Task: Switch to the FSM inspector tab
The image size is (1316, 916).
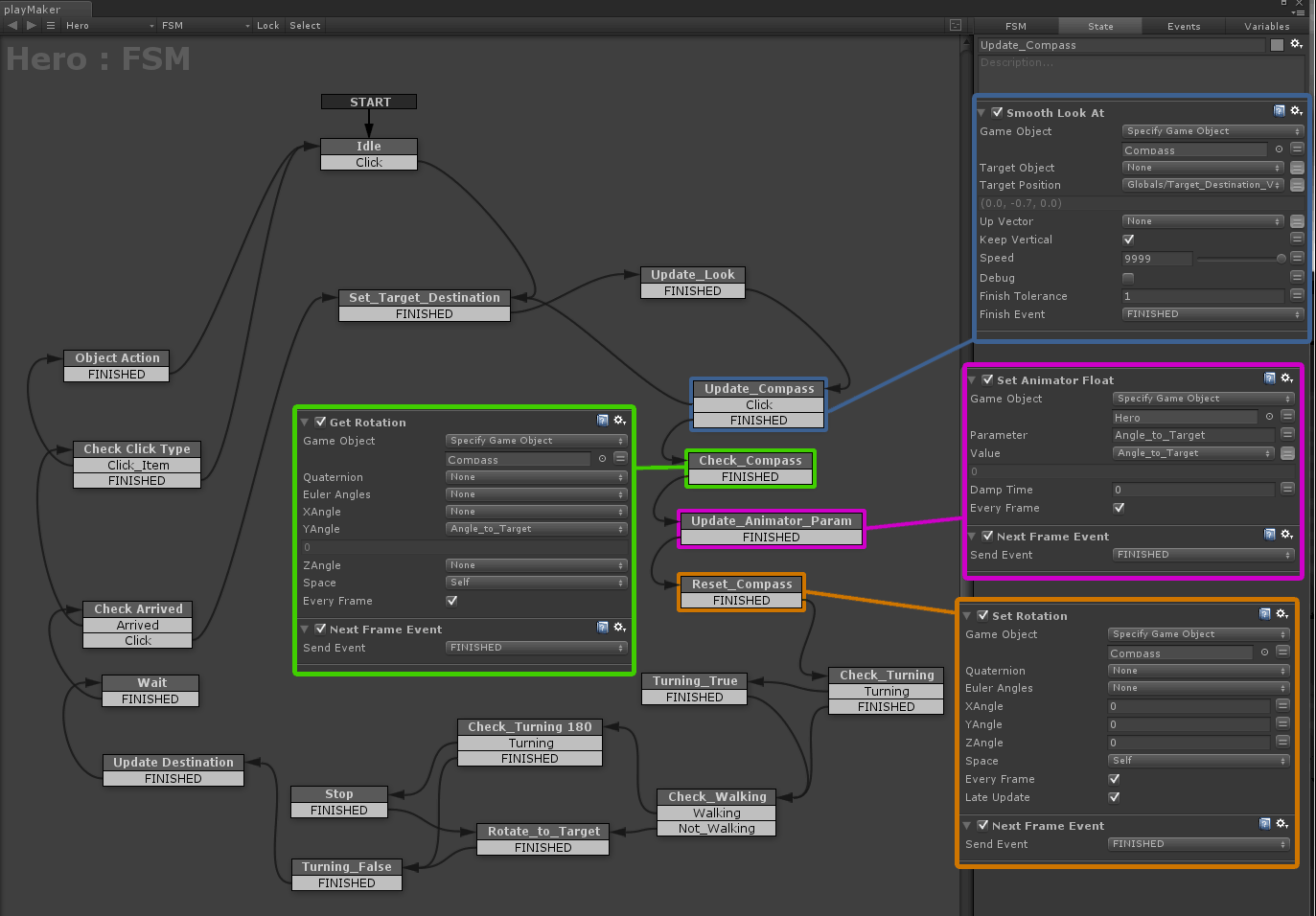Action: [x=1016, y=26]
